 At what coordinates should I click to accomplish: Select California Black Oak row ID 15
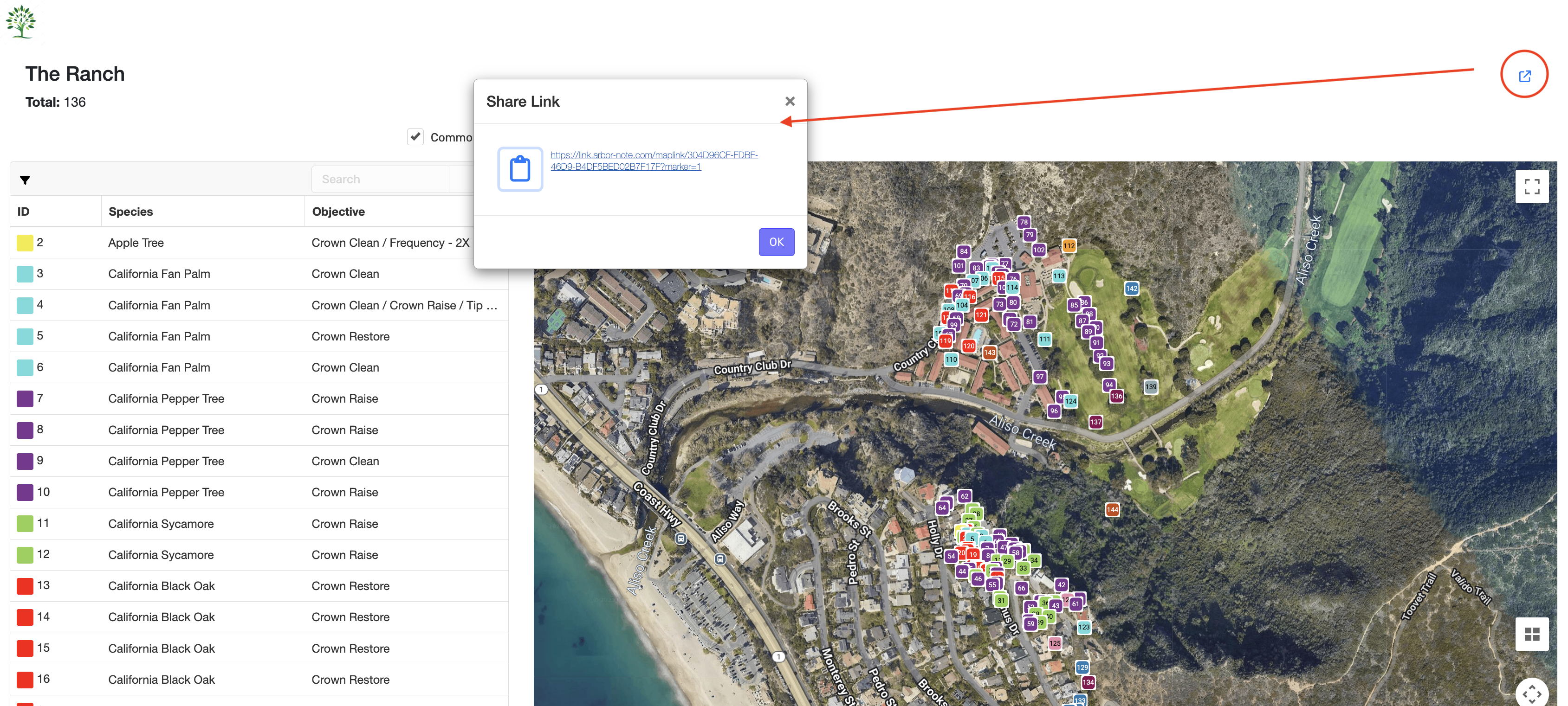(259, 648)
